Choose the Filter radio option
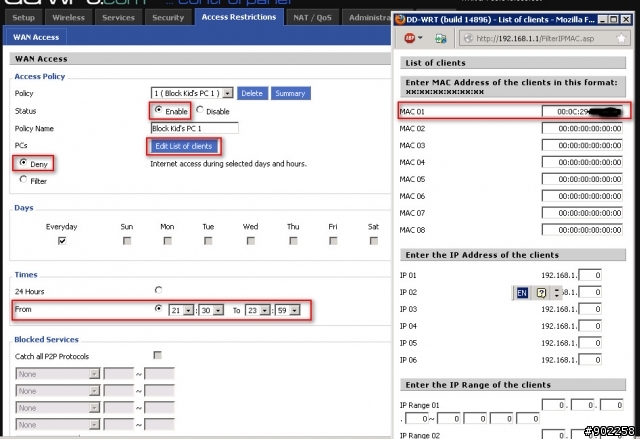The image size is (640, 439). point(23,180)
